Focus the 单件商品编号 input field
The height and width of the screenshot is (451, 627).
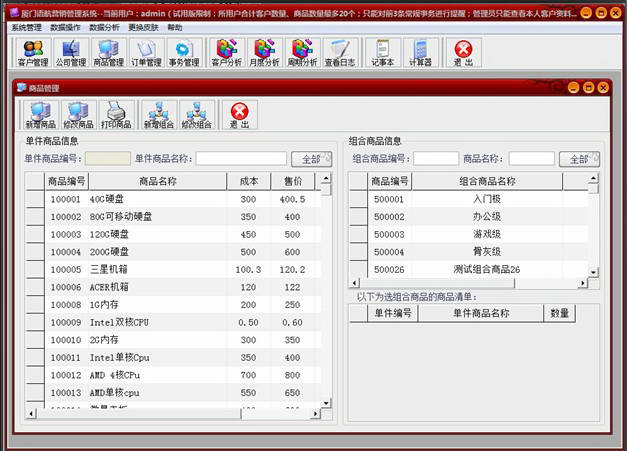(x=108, y=159)
